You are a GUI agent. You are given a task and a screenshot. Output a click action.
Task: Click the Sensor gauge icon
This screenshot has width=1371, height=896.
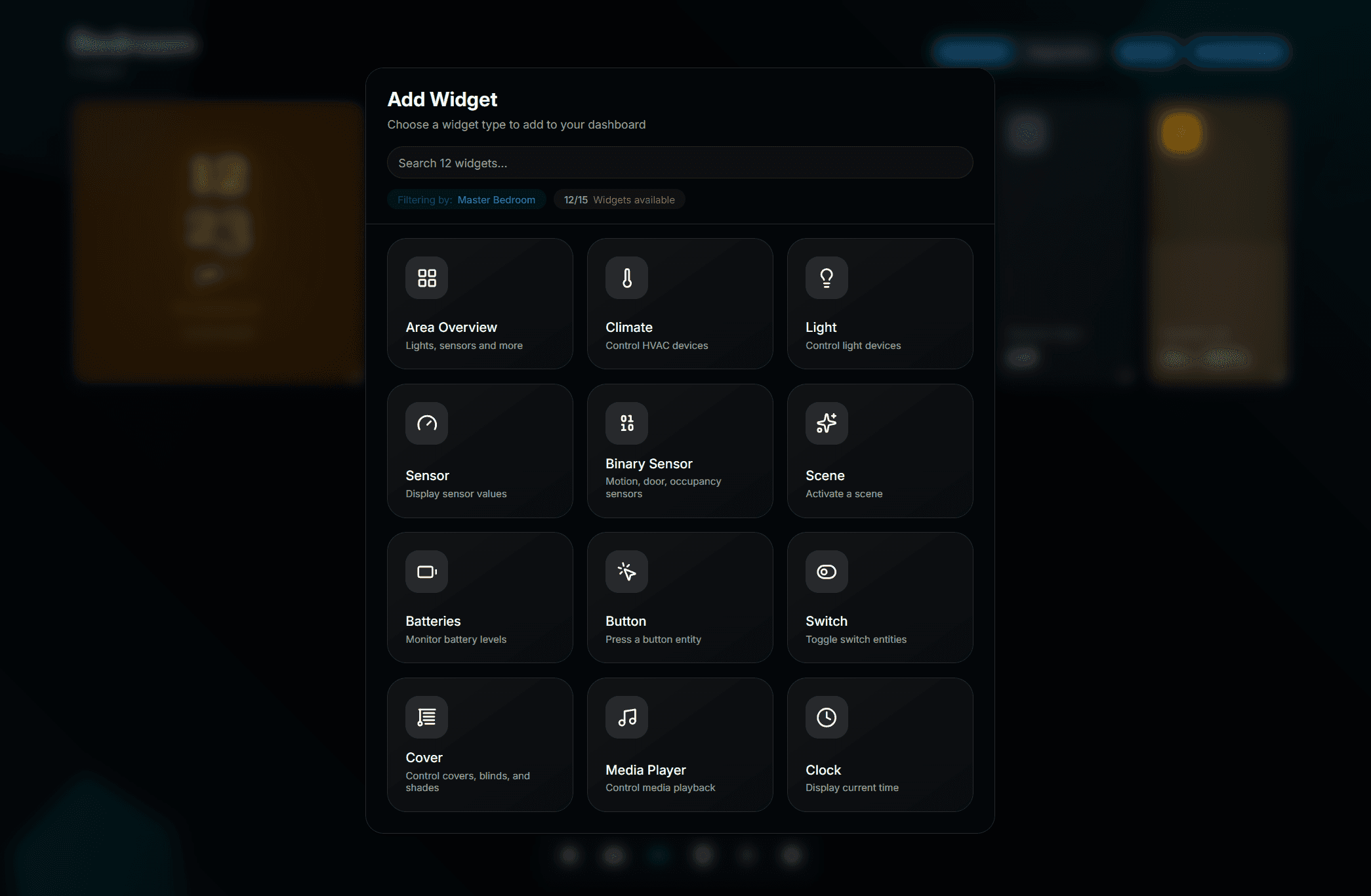tap(426, 424)
